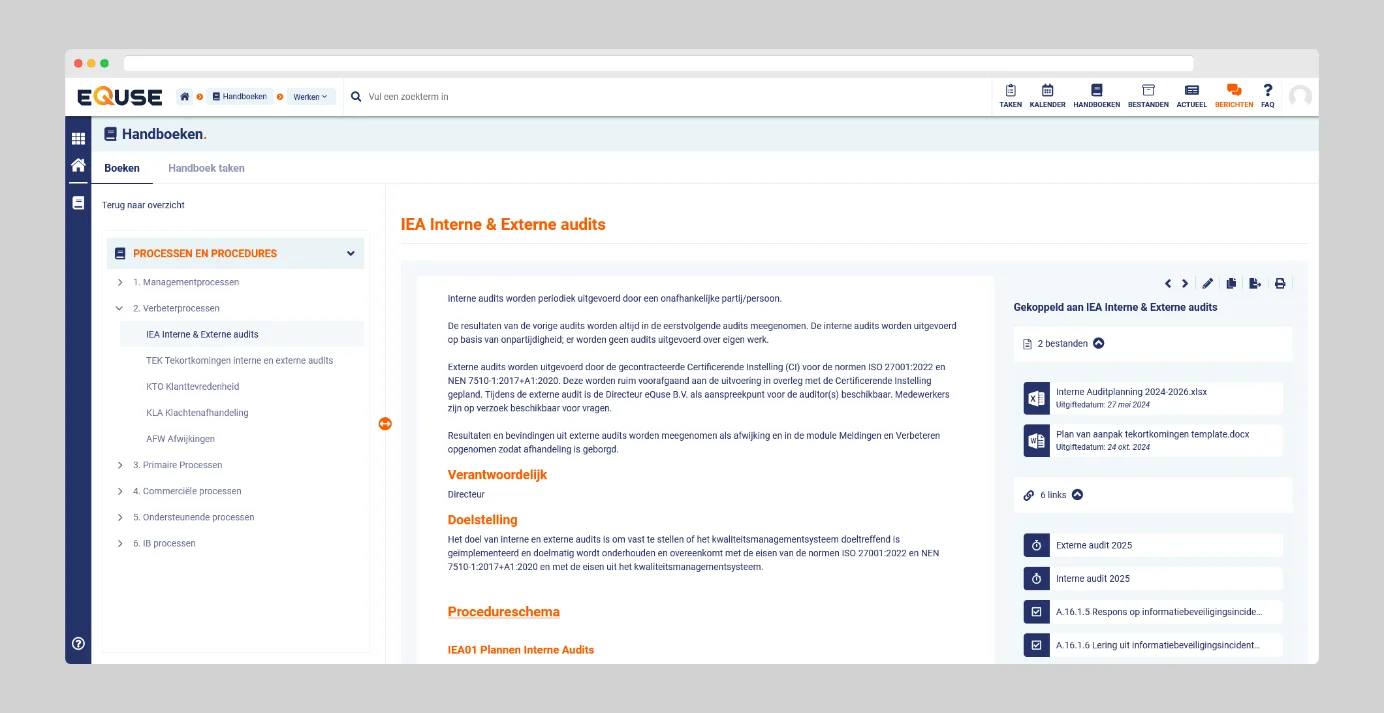The image size is (1384, 713).
Task: Click the print icon
Action: [x=1279, y=284]
